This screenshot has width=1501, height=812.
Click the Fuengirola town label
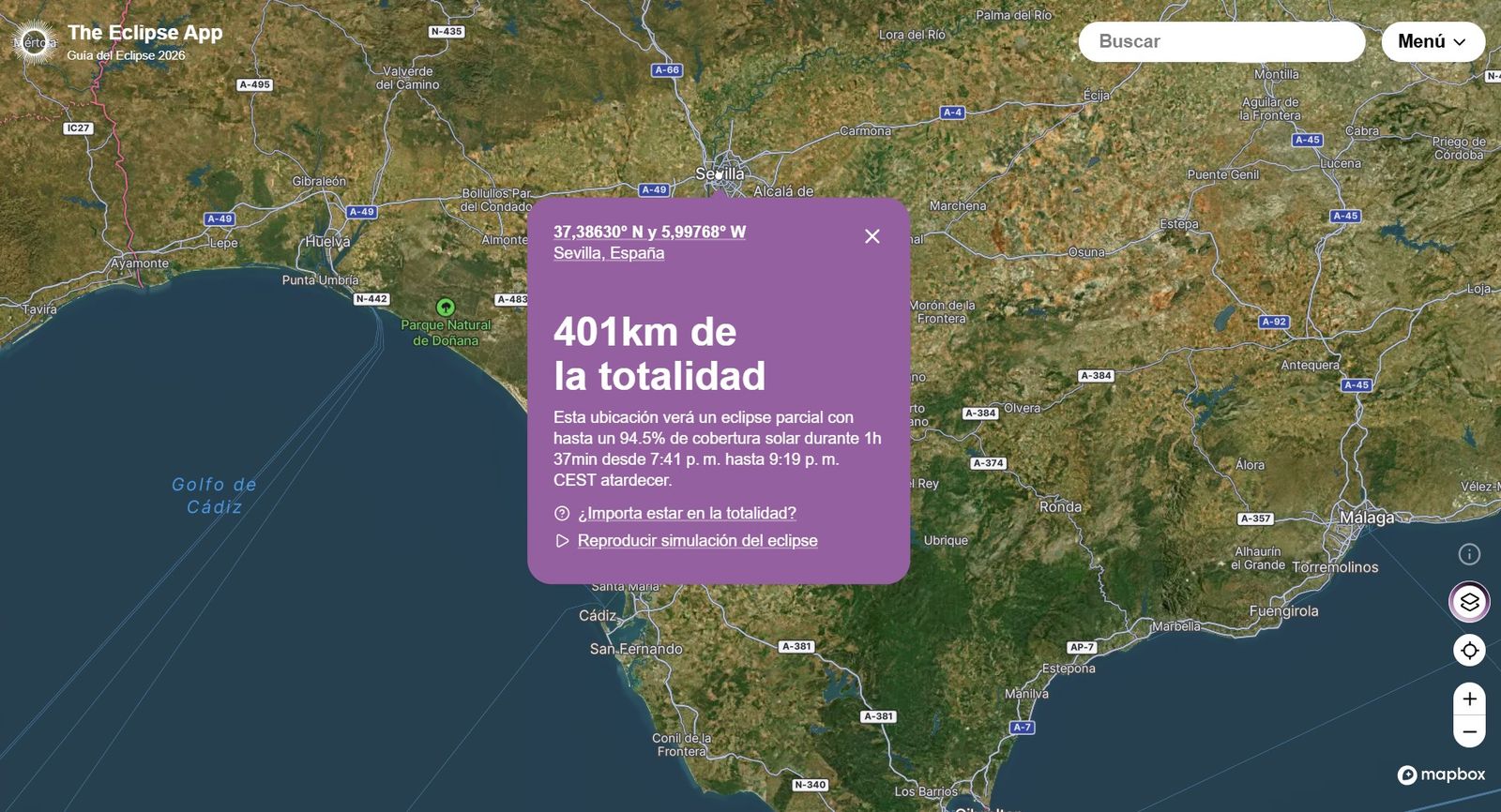point(1283,610)
